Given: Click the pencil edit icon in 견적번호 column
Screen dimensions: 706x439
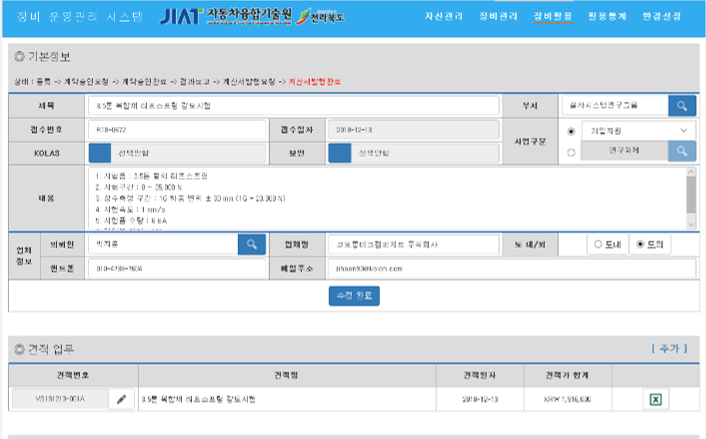Looking at the screenshot, I should click(122, 399).
